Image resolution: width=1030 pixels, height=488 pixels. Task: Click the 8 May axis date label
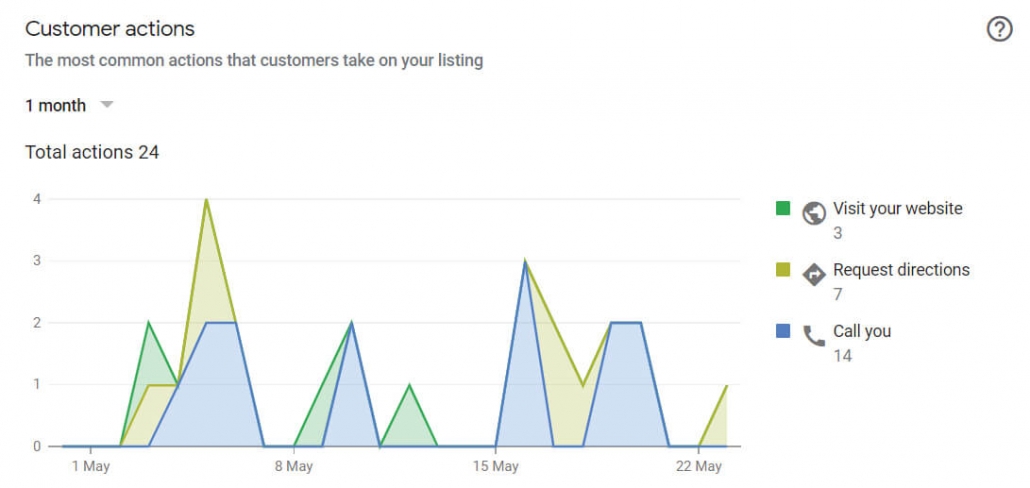[293, 466]
